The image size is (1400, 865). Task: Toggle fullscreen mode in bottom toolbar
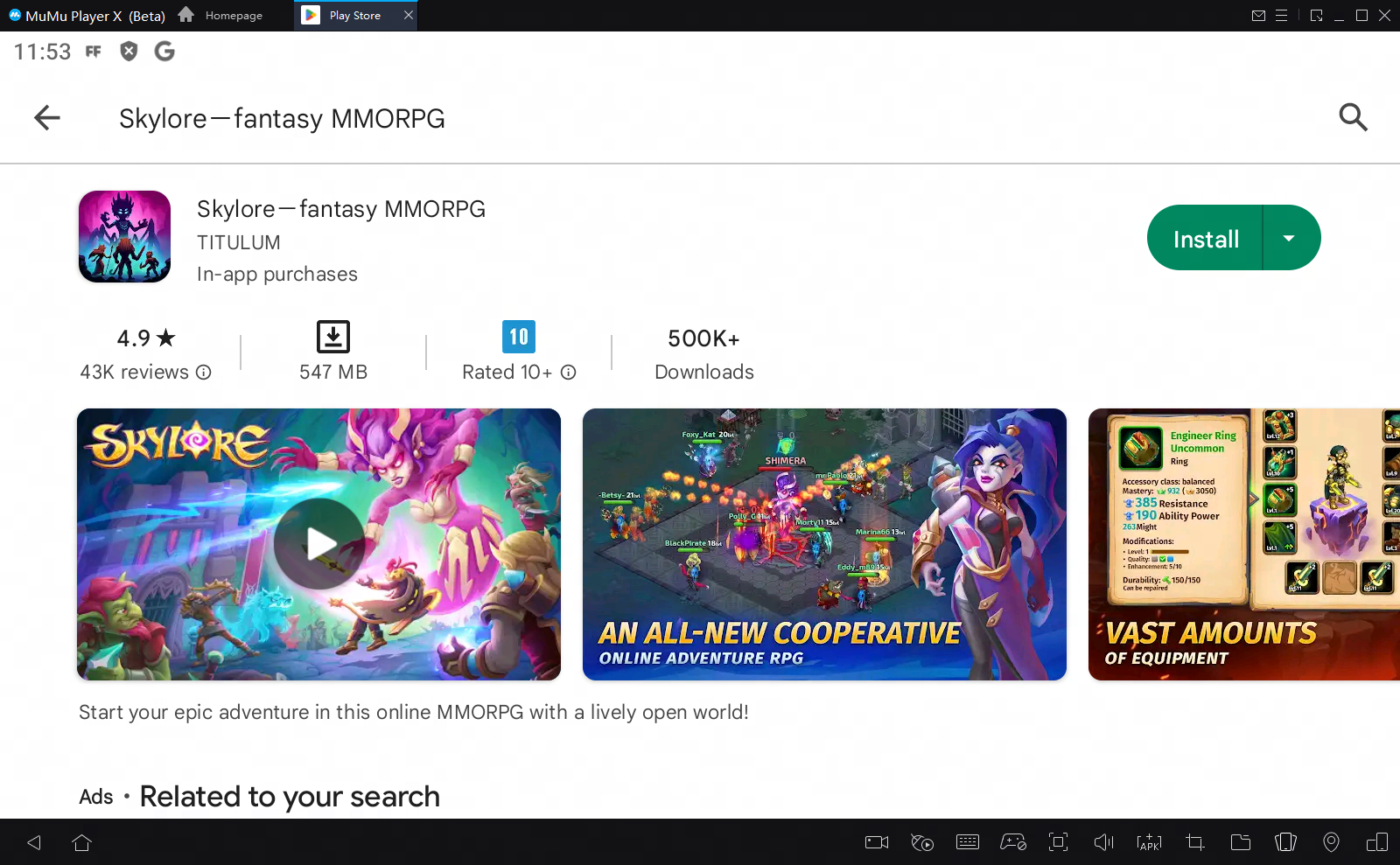[x=1058, y=842]
